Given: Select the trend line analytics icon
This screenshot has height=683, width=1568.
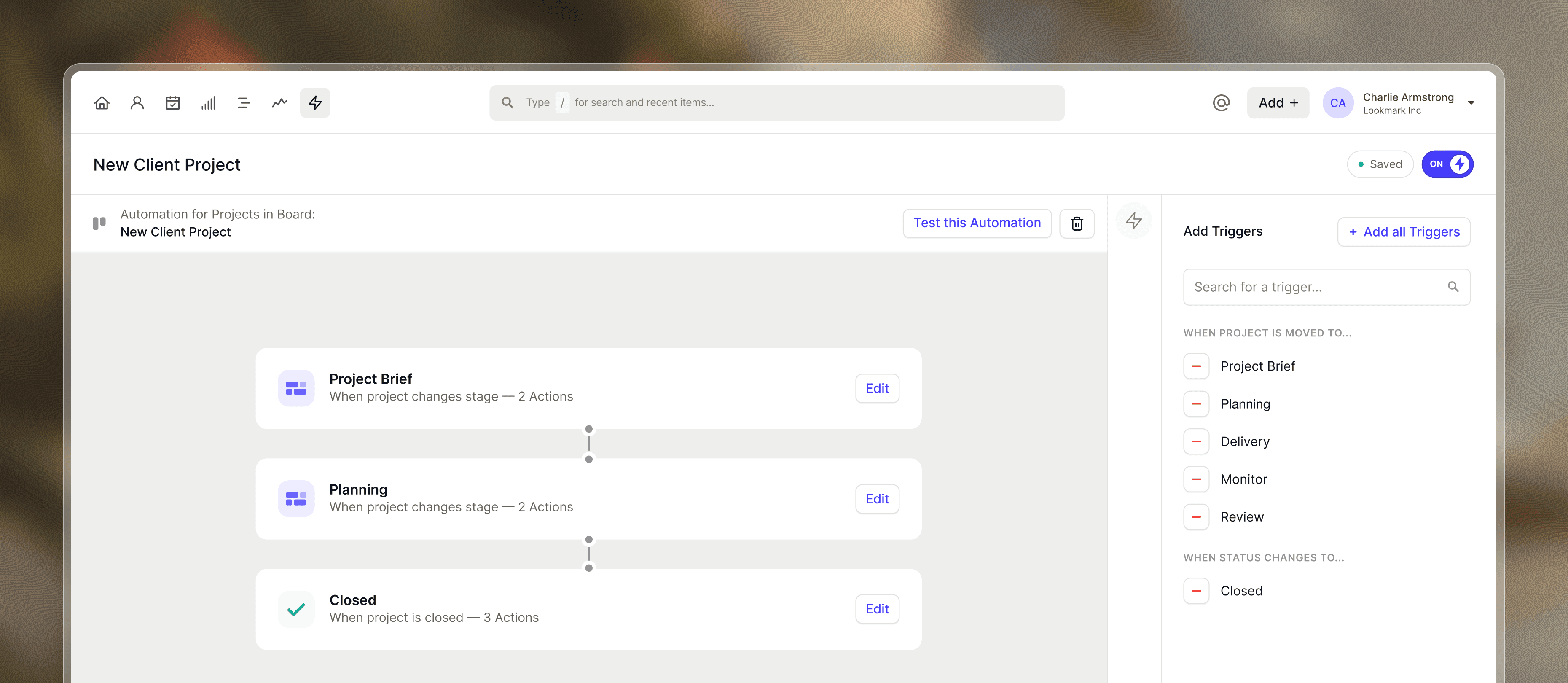Looking at the screenshot, I should click(x=279, y=102).
